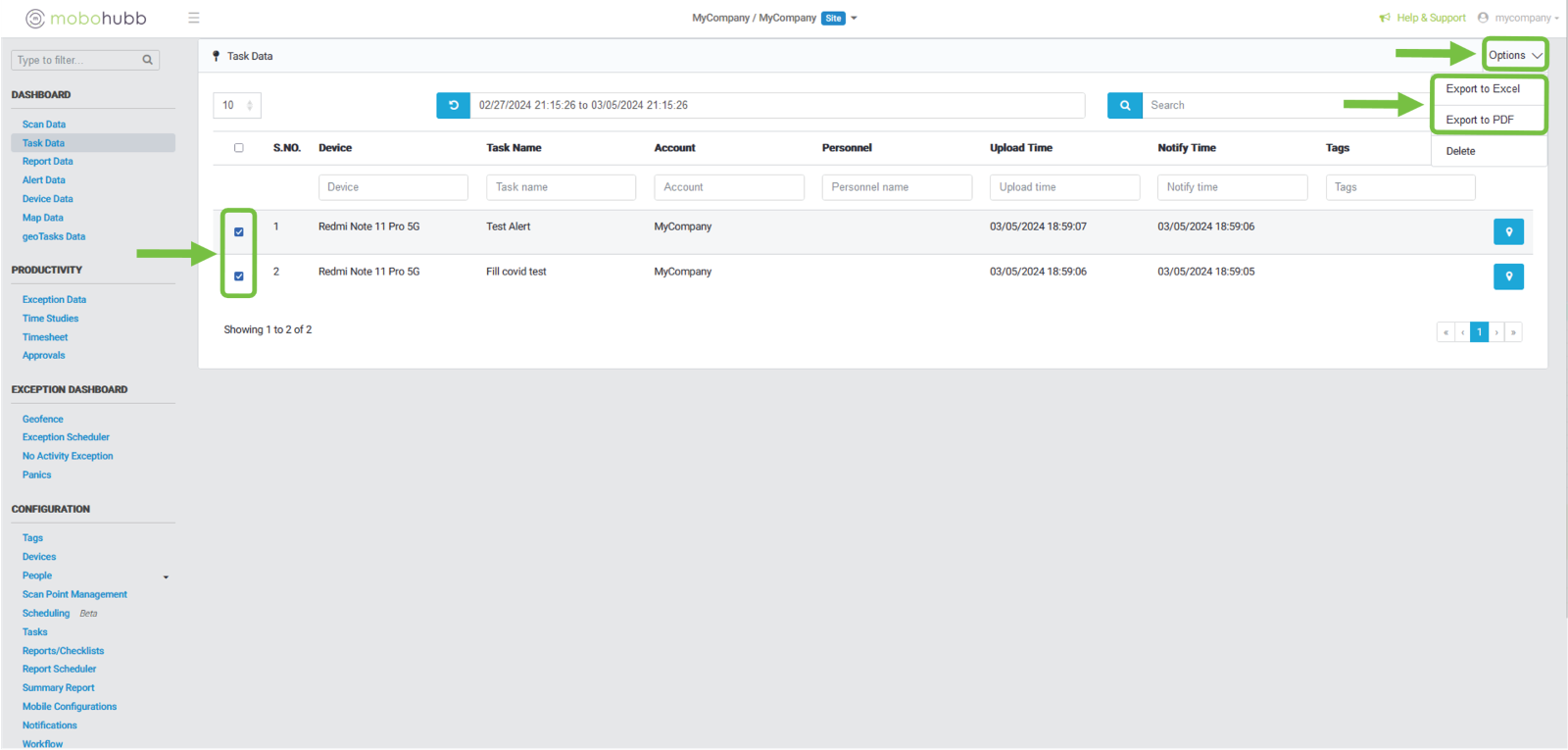Screen dimensions: 1568x750
Task: Open Help & Support link
Action: [1430, 18]
